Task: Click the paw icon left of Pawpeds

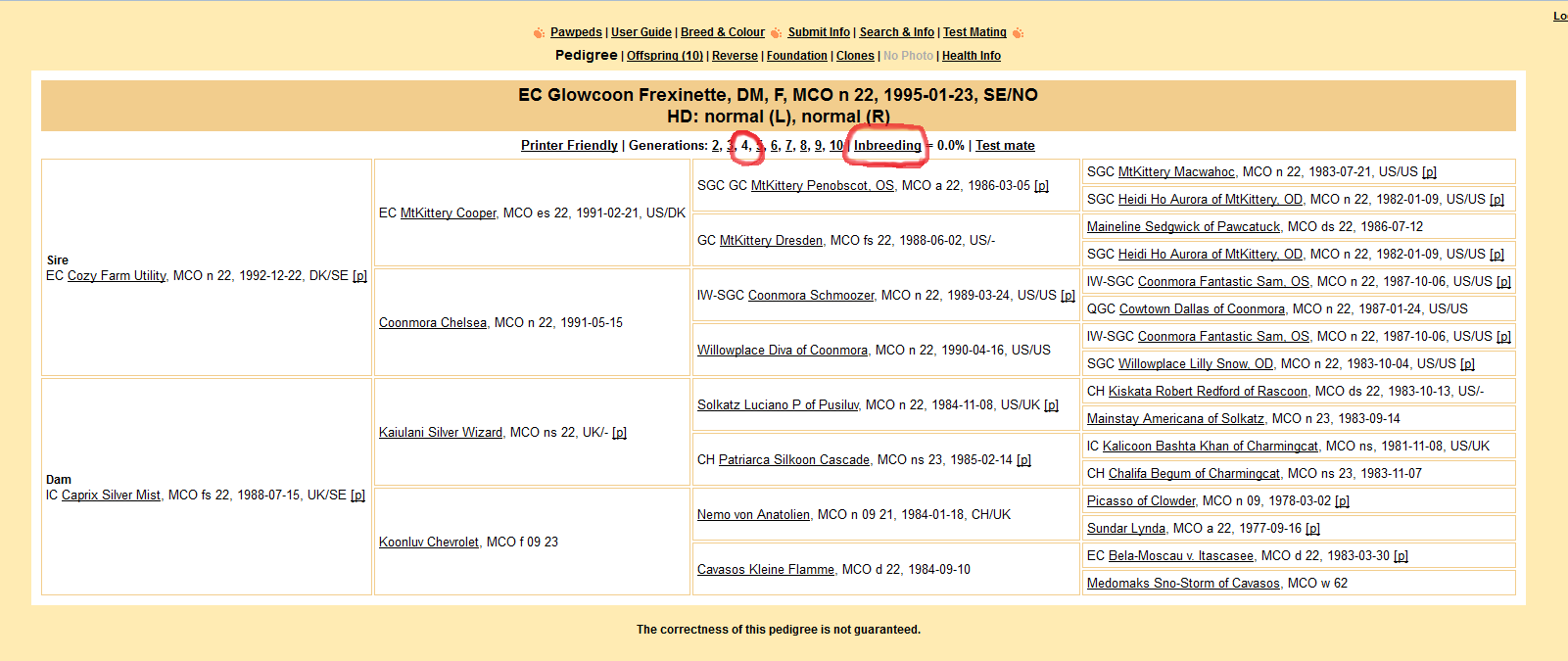Action: [539, 33]
